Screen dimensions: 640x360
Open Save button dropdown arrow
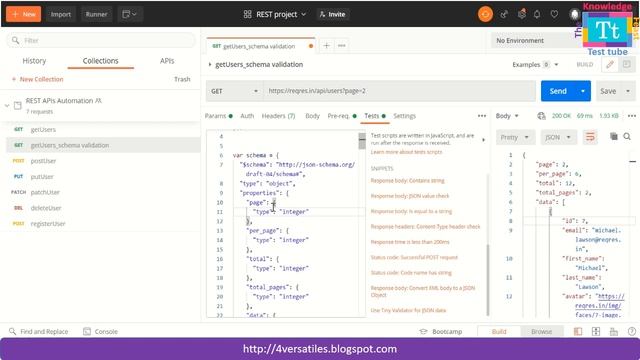(x=628, y=91)
